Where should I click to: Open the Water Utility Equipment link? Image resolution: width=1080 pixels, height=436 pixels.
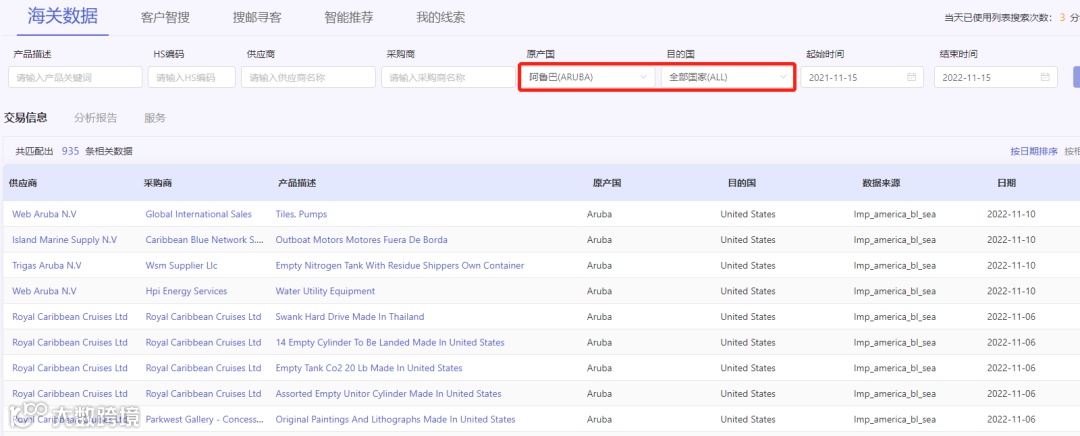[325, 291]
